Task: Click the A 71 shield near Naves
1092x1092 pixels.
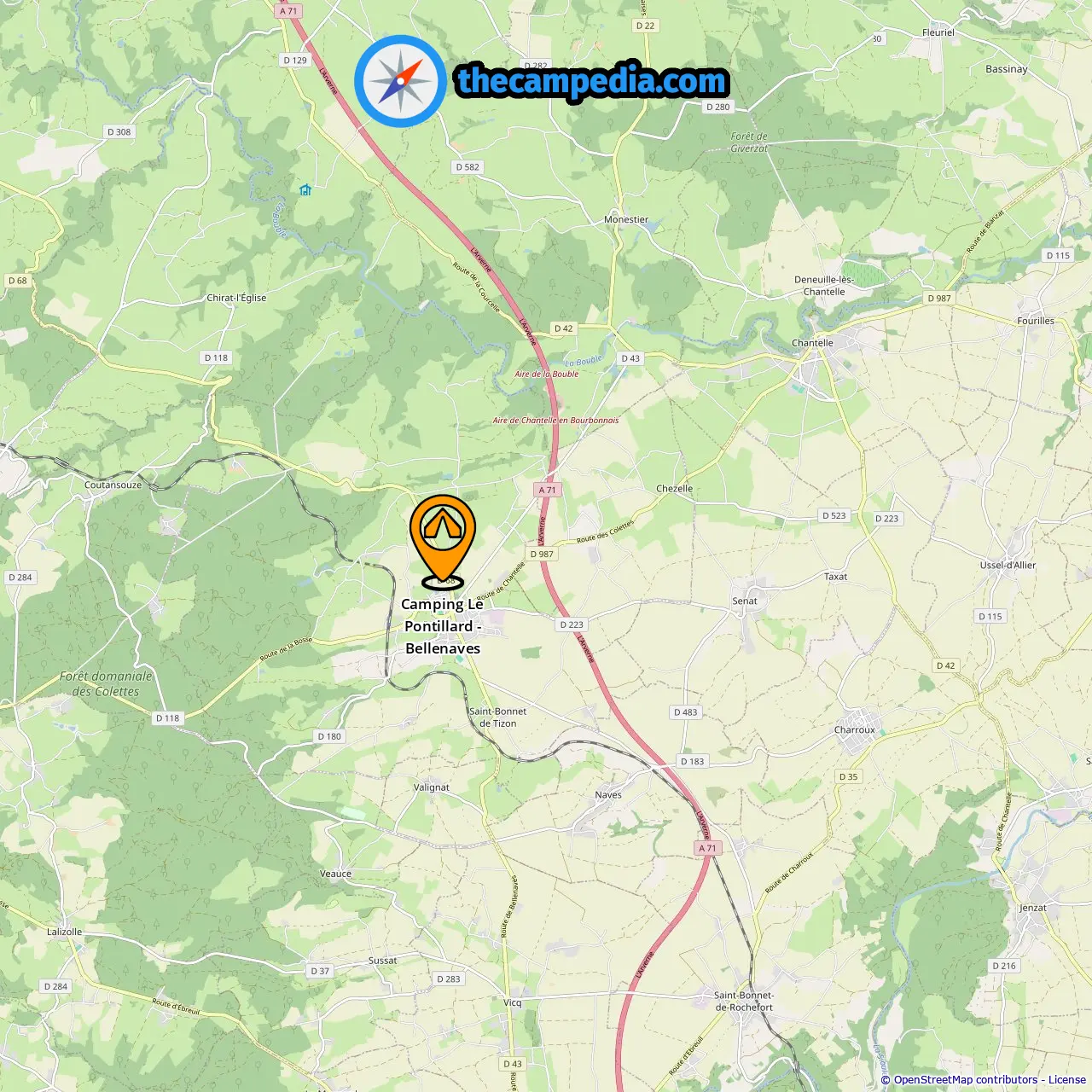Action: (x=707, y=848)
